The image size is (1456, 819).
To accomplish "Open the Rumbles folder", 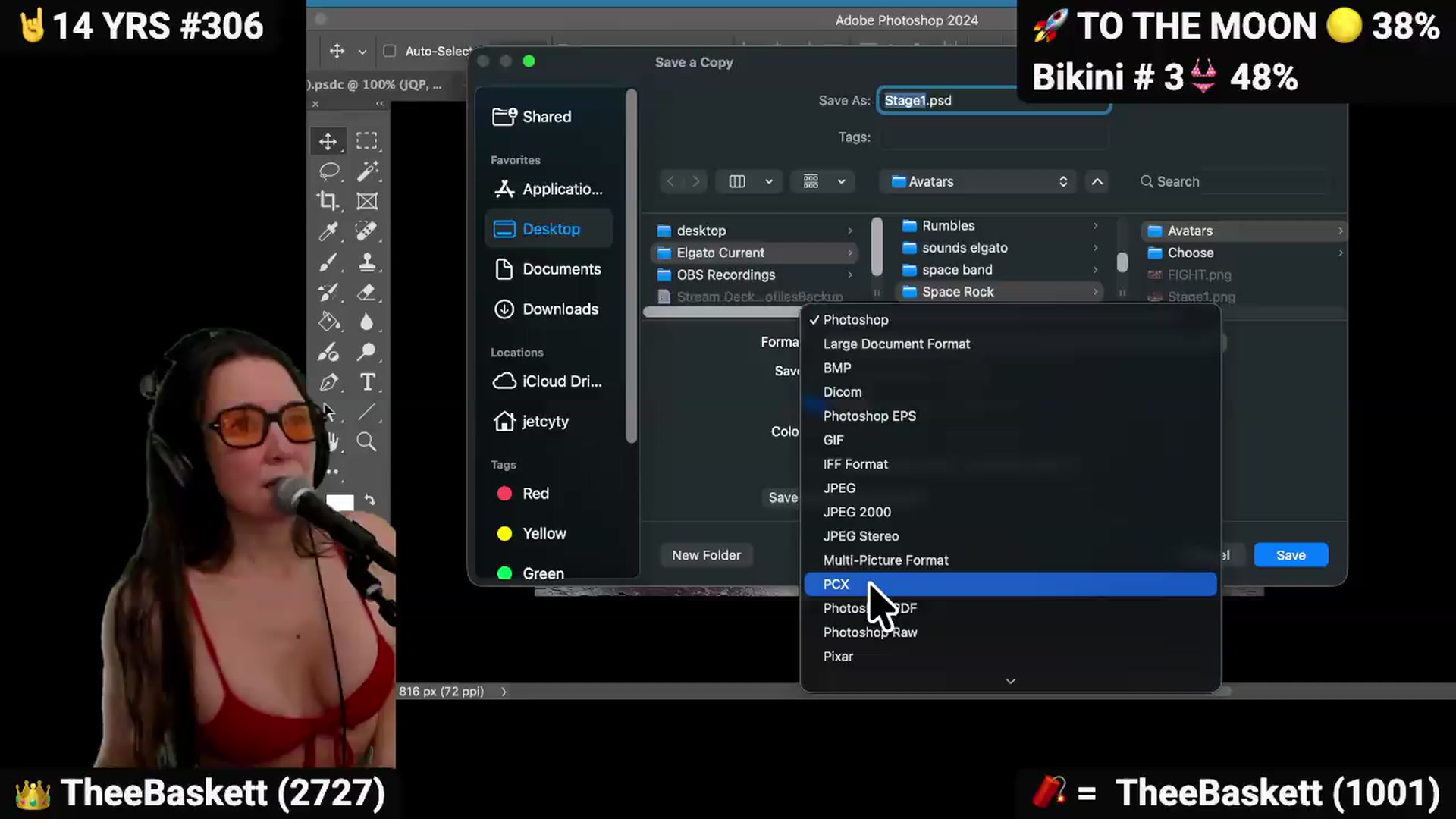I will click(x=999, y=226).
